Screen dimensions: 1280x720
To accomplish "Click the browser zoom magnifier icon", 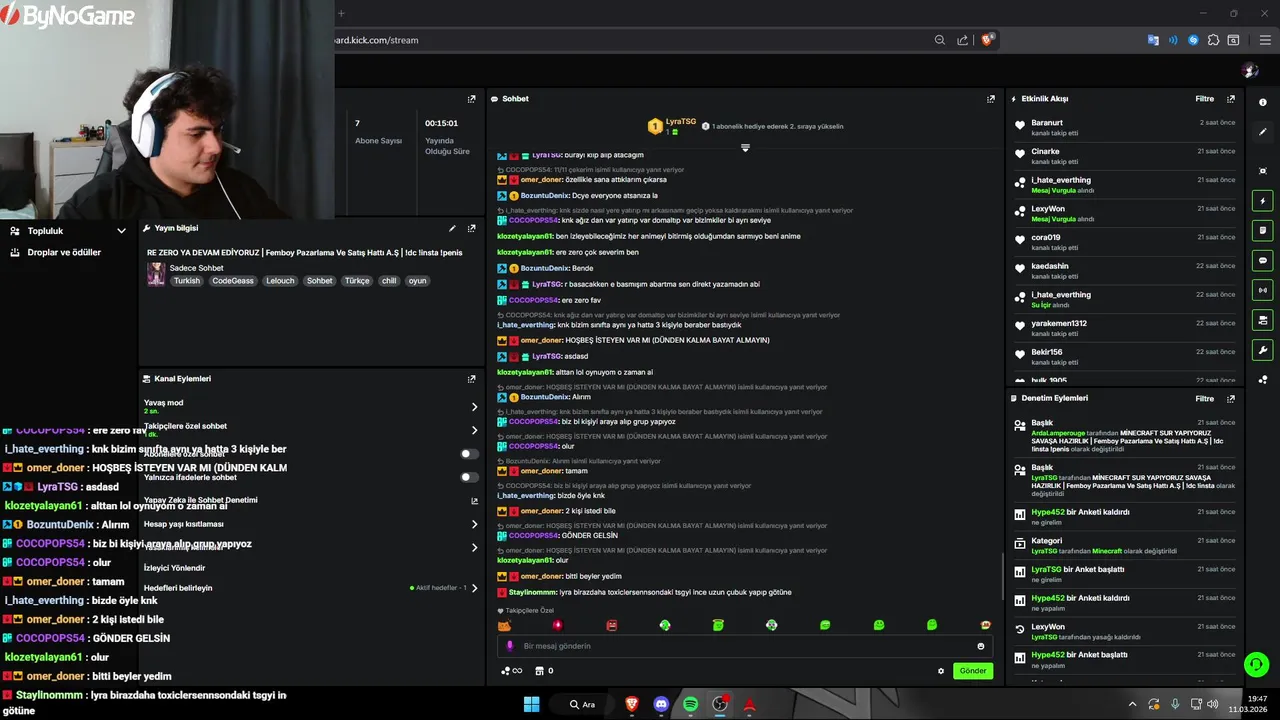I will (940, 40).
